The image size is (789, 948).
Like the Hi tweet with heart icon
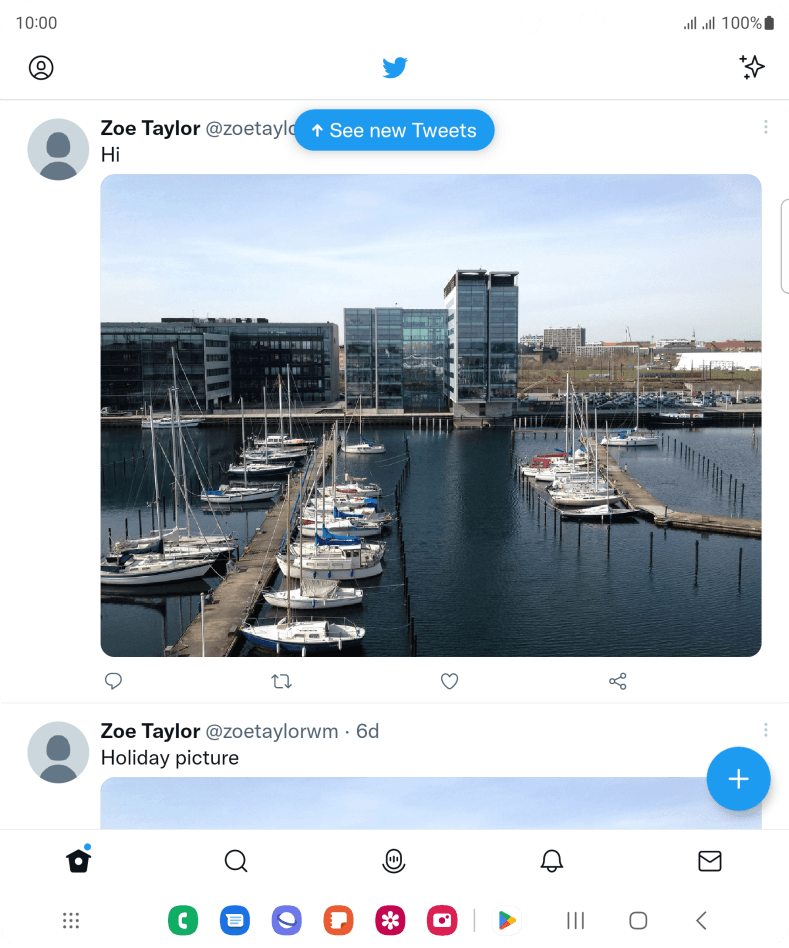click(449, 681)
